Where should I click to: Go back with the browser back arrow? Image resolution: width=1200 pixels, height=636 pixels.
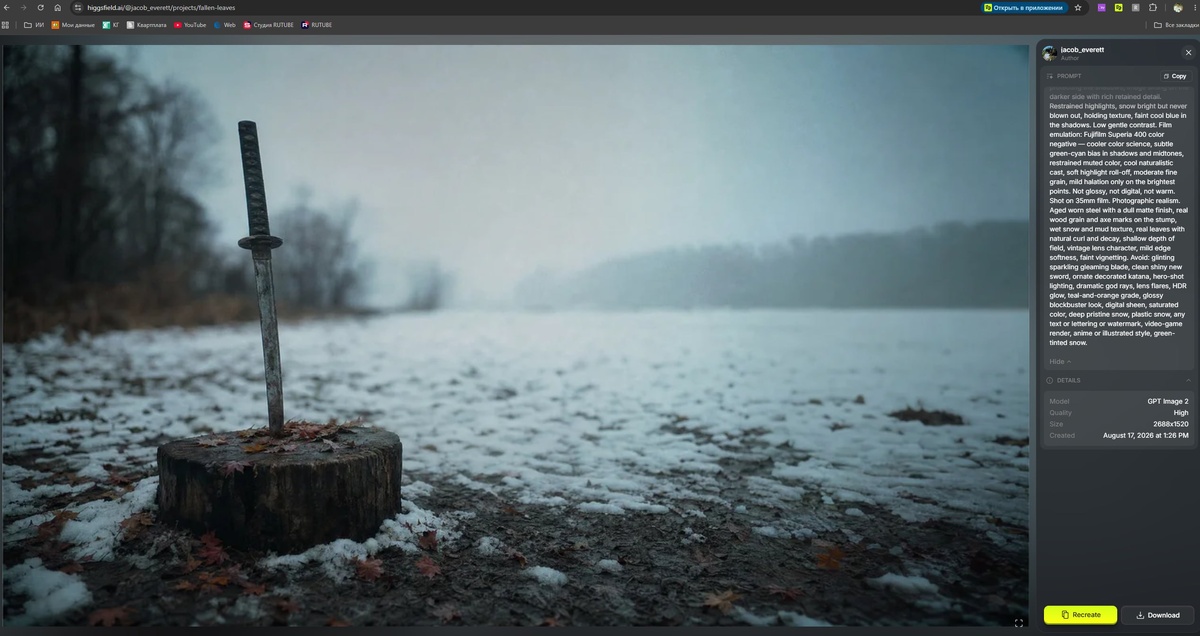pyautogui.click(x=7, y=7)
